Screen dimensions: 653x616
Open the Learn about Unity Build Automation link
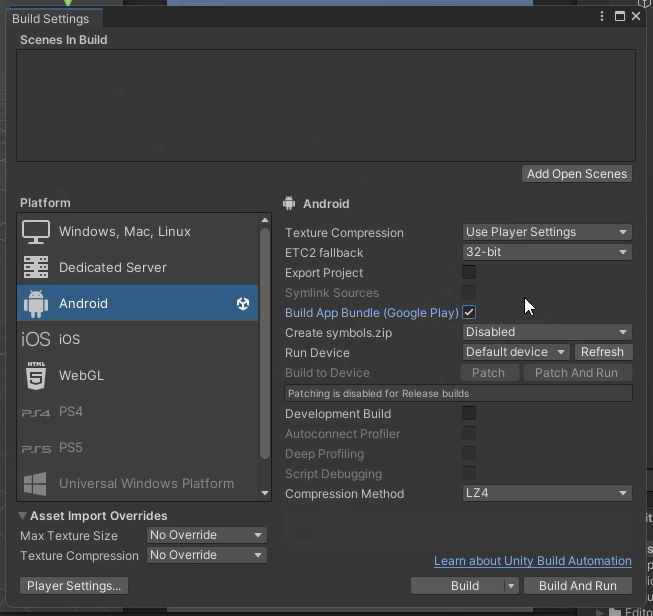(x=532, y=561)
